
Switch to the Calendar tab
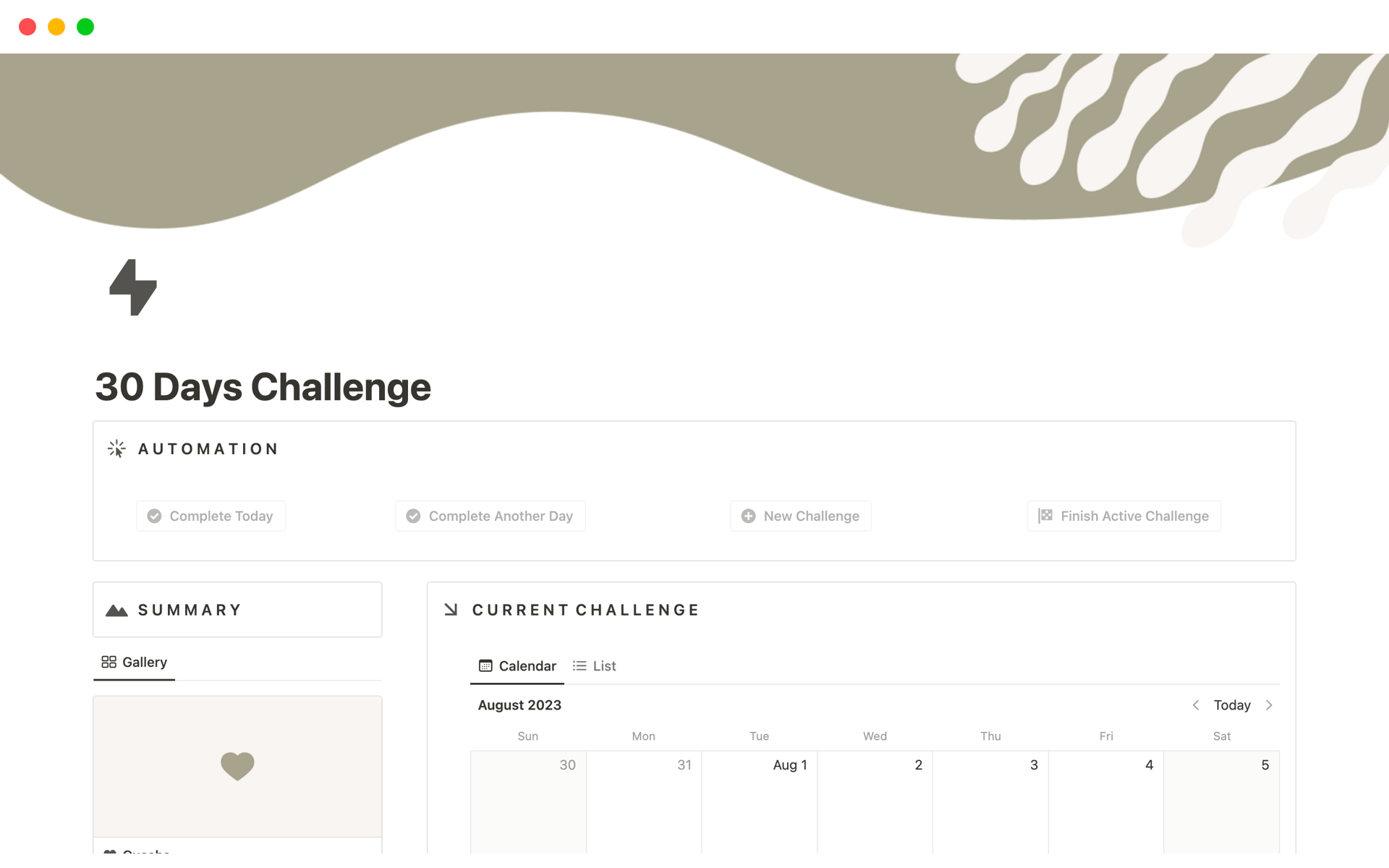(517, 665)
